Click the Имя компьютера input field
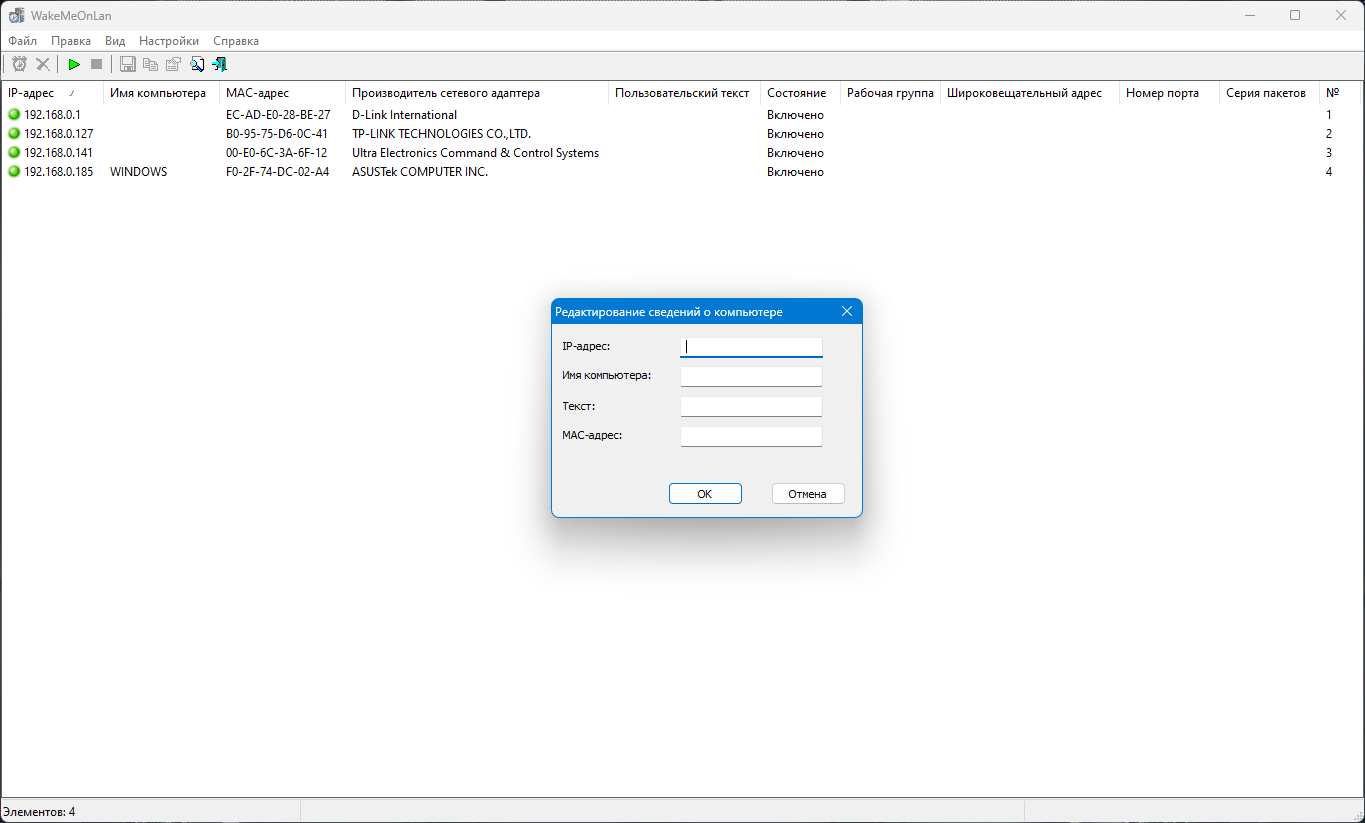The height and width of the screenshot is (823, 1365). tap(751, 376)
